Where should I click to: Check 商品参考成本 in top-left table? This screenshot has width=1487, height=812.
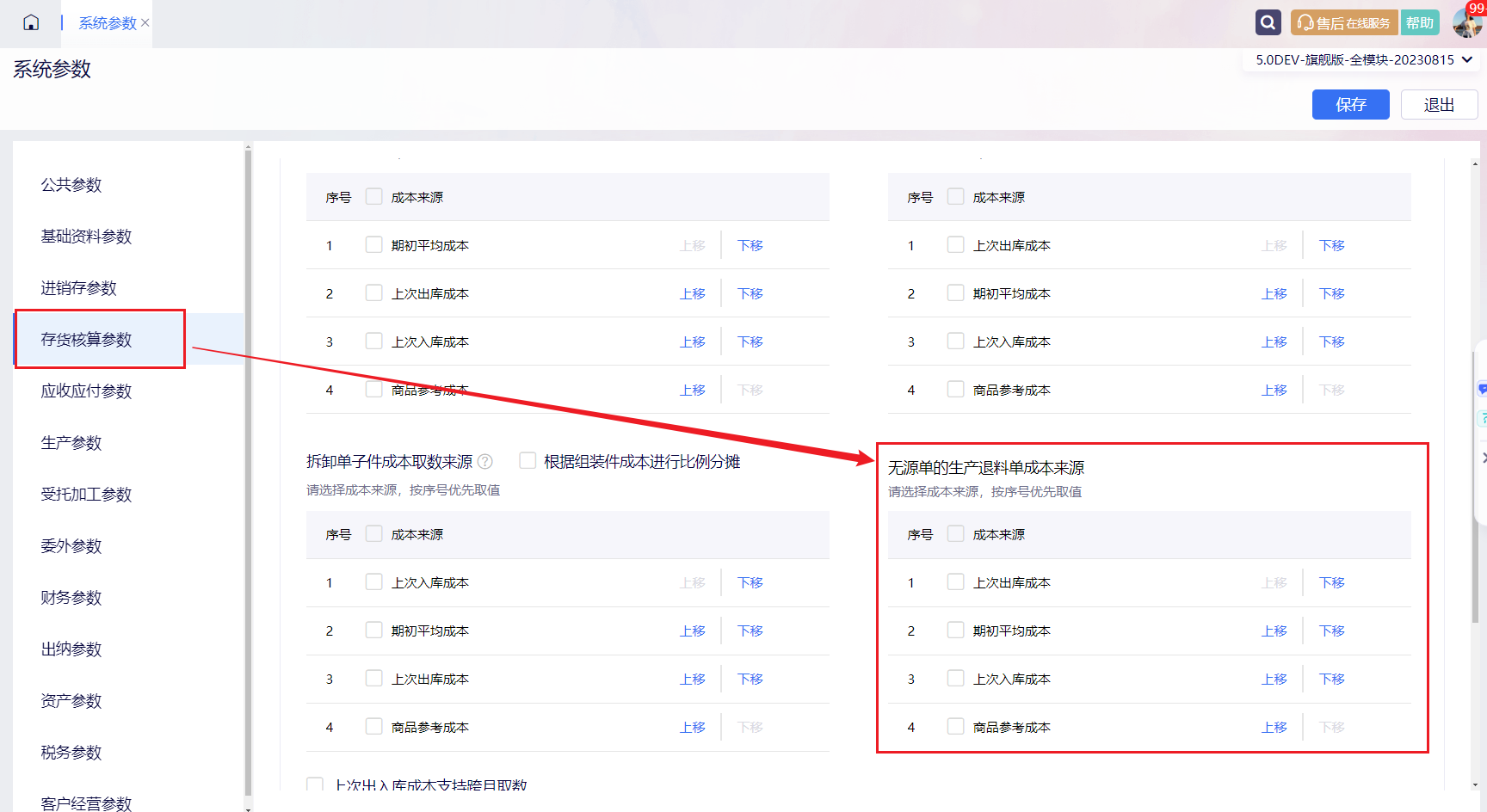coord(373,389)
